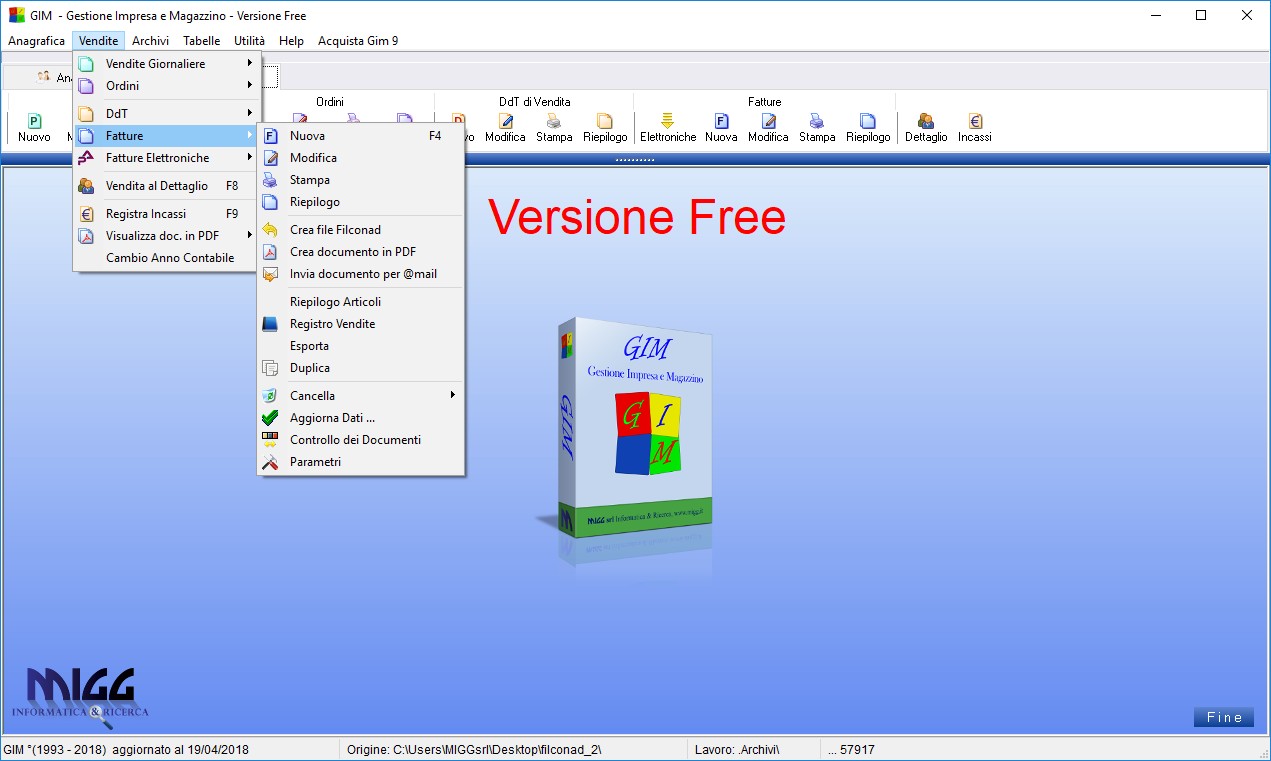The height and width of the screenshot is (761, 1271).
Task: Choose Stampa in the Fatture submenu
Action: [361, 180]
